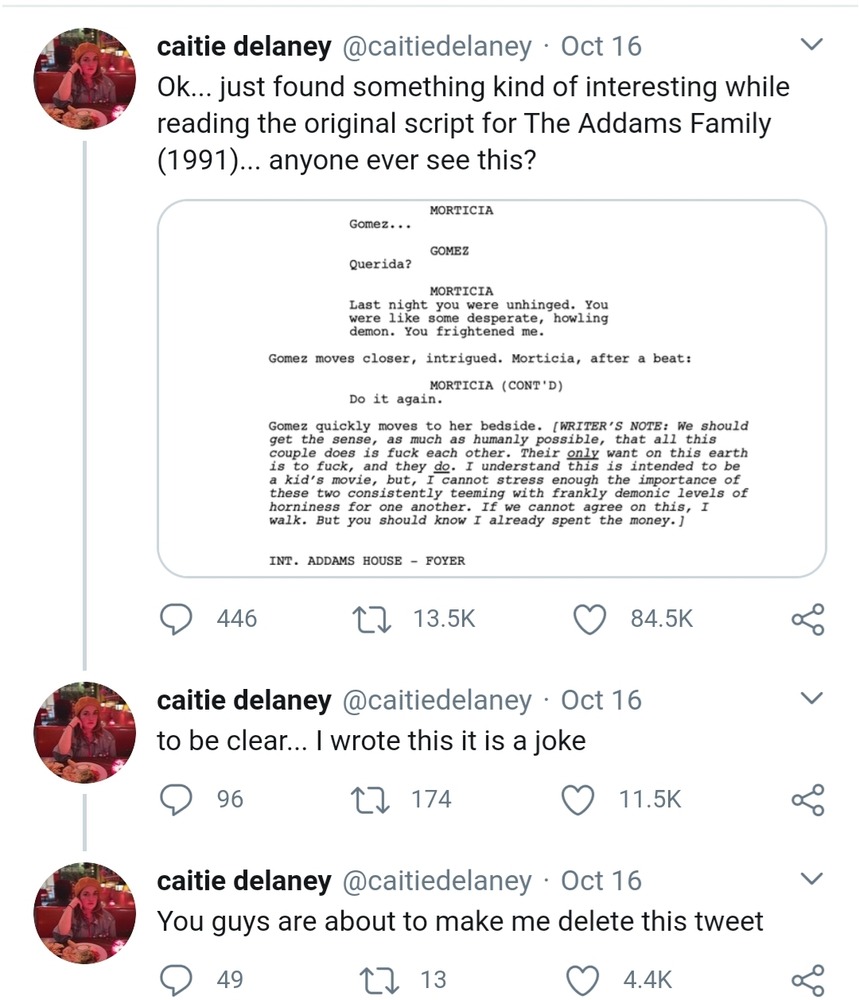Share the "delete this tweet" post

808,979
